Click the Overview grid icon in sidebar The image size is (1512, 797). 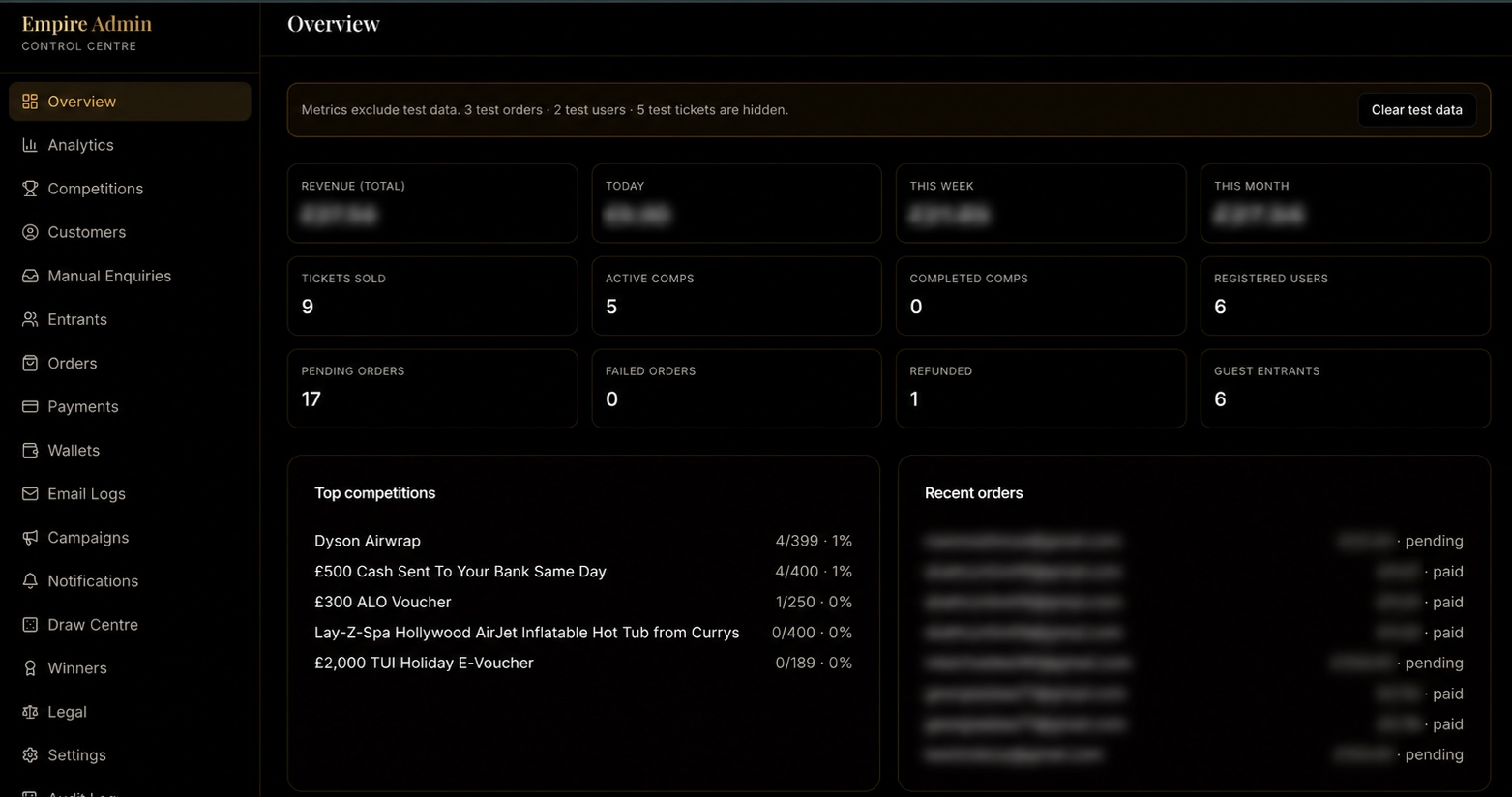tap(30, 102)
